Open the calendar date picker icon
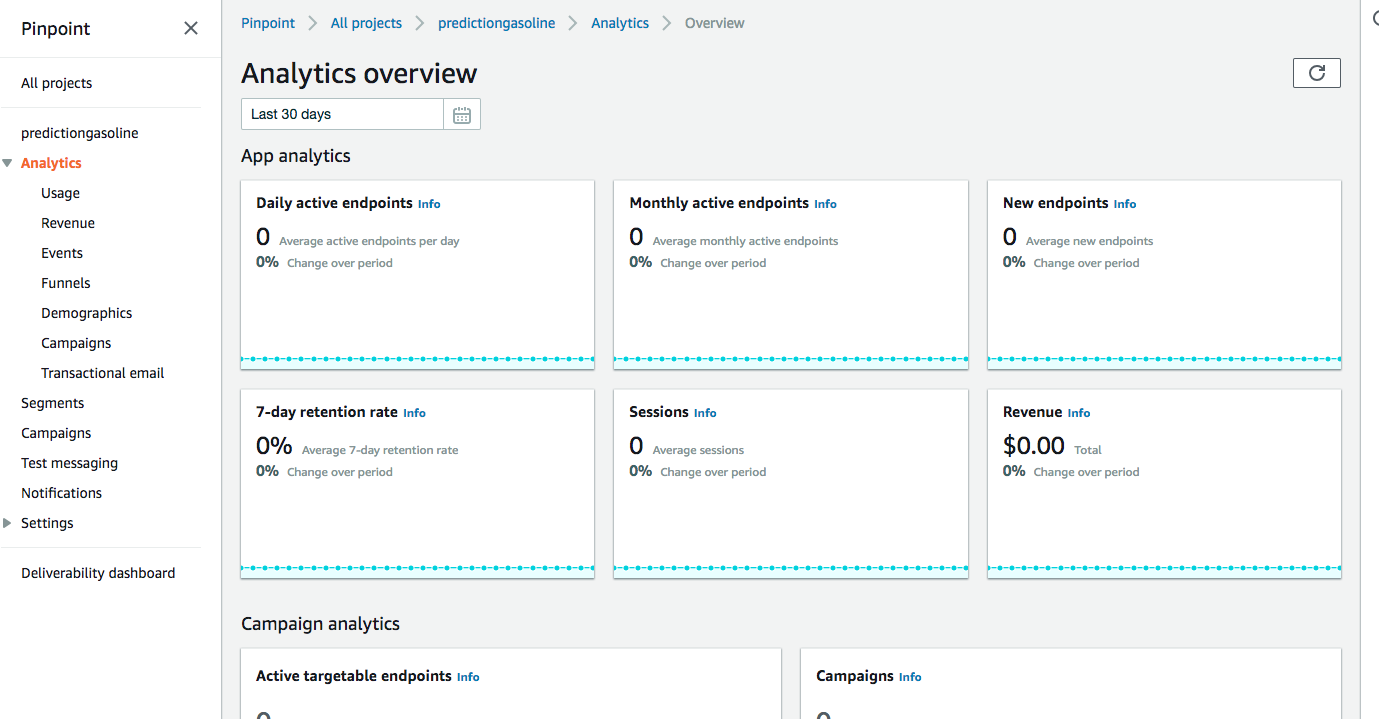This screenshot has width=1379, height=719. tap(462, 115)
